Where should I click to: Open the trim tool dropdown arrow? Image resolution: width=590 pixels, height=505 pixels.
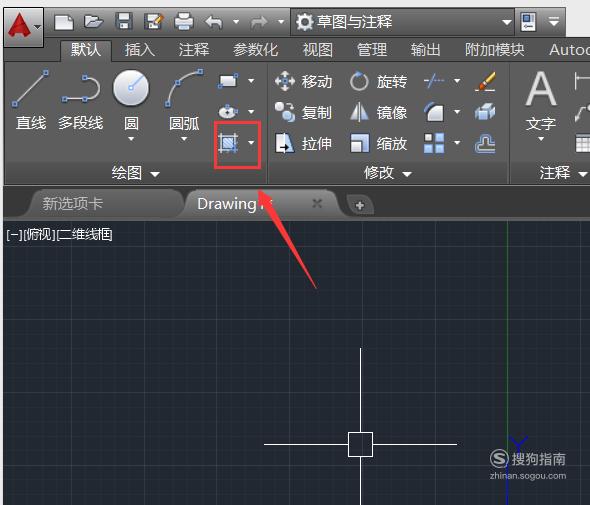coord(457,81)
